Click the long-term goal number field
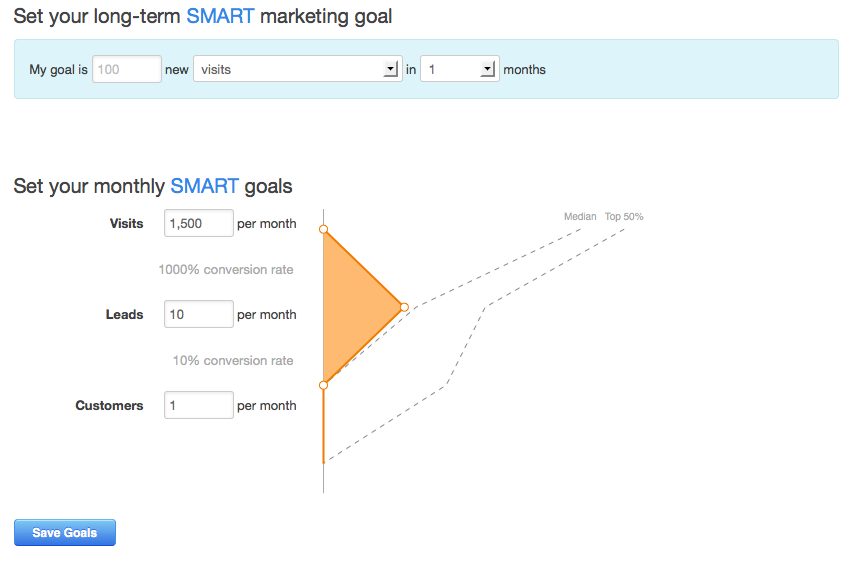 pos(127,69)
